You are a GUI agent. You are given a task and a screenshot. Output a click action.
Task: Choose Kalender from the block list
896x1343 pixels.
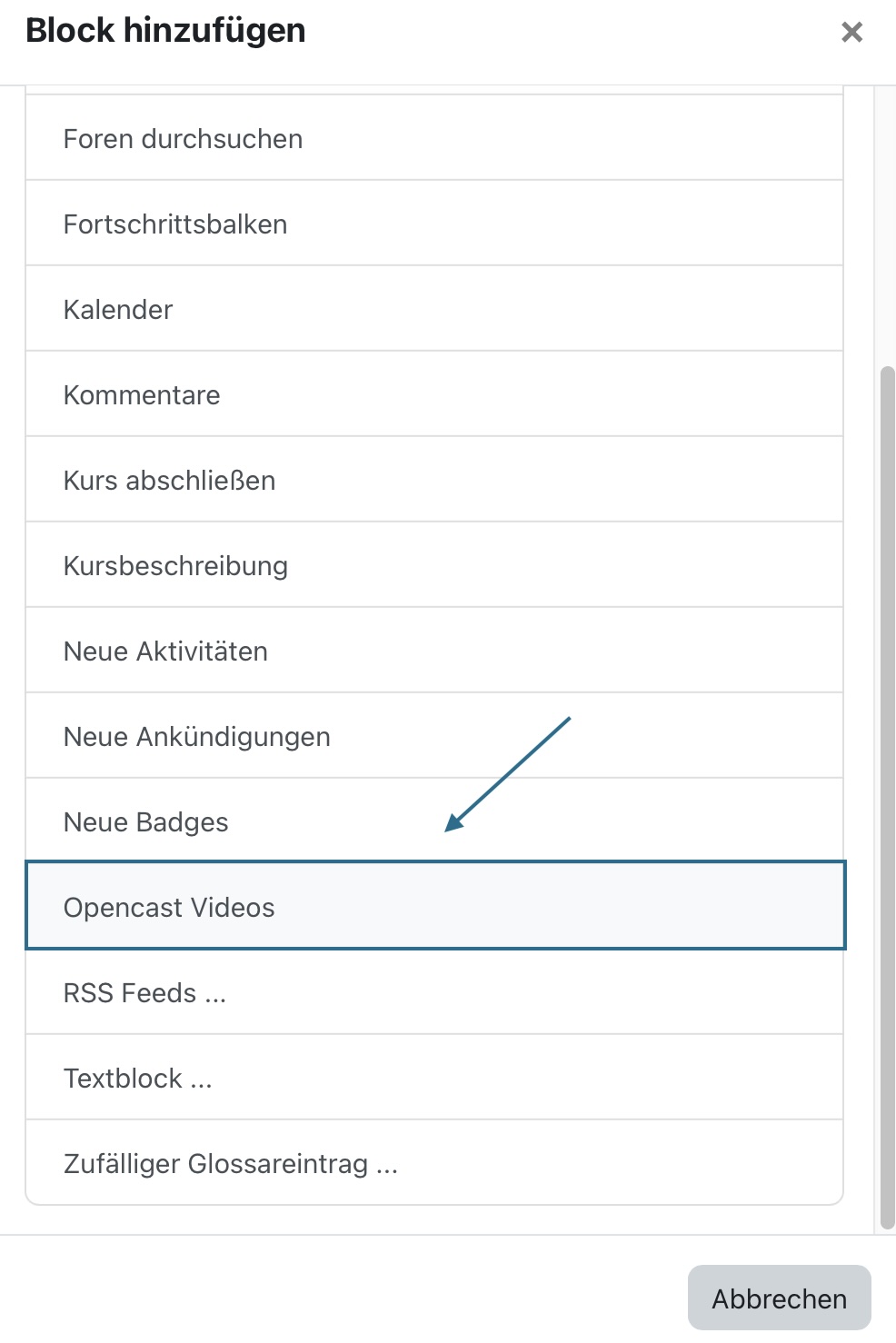point(434,309)
